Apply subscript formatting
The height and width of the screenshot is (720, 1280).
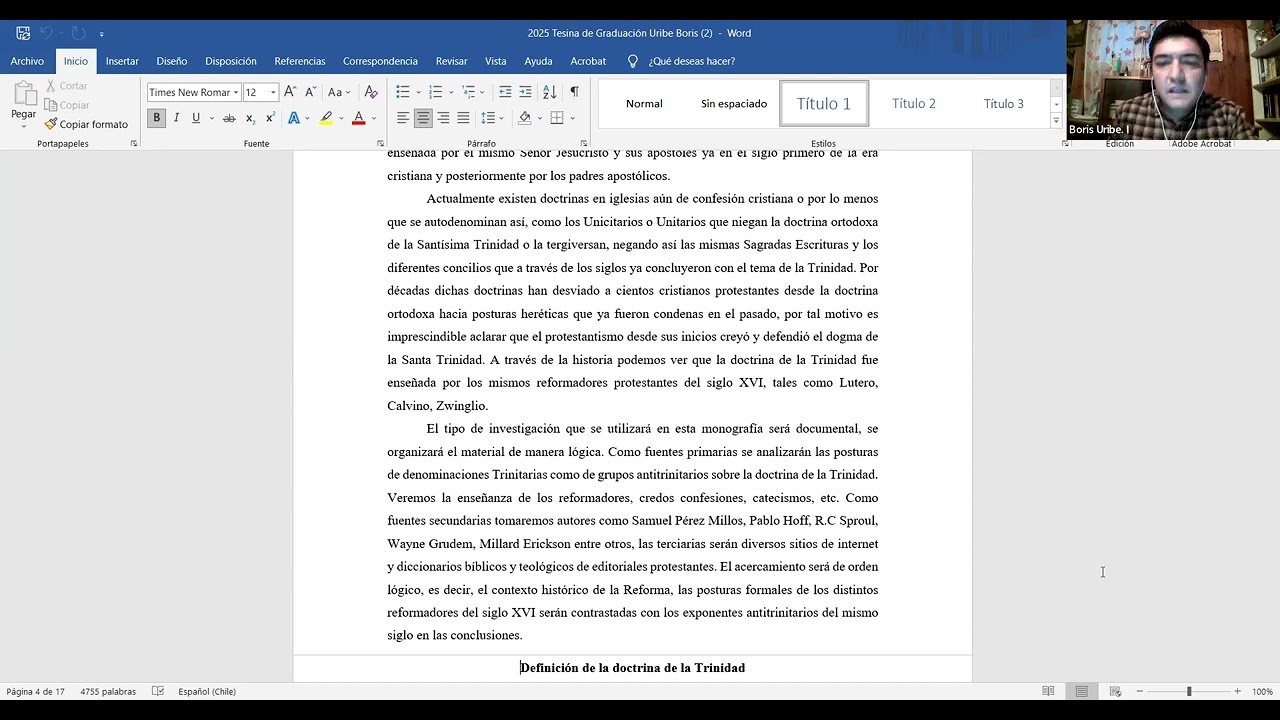tap(250, 118)
